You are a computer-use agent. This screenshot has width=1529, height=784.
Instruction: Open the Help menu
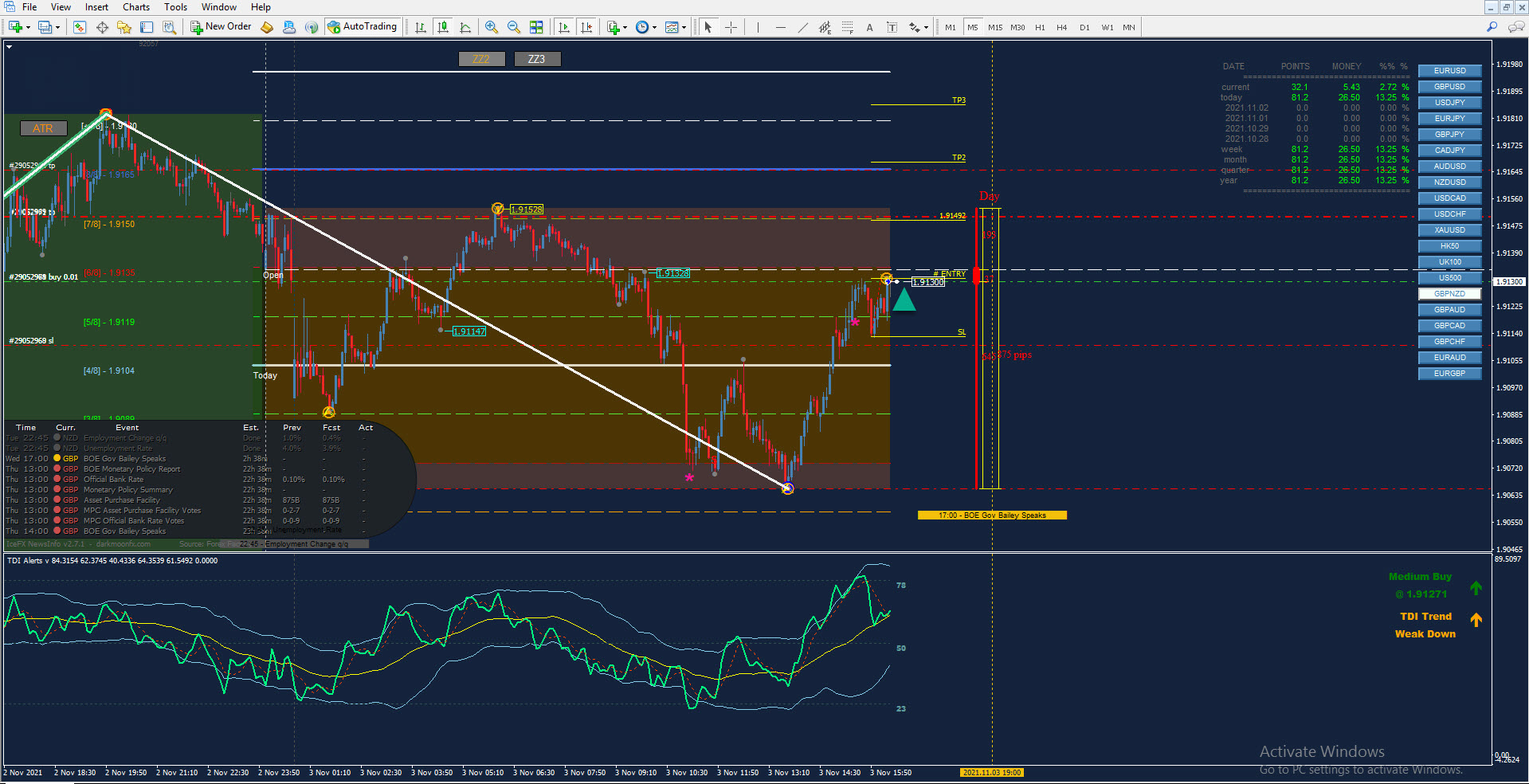point(261,7)
